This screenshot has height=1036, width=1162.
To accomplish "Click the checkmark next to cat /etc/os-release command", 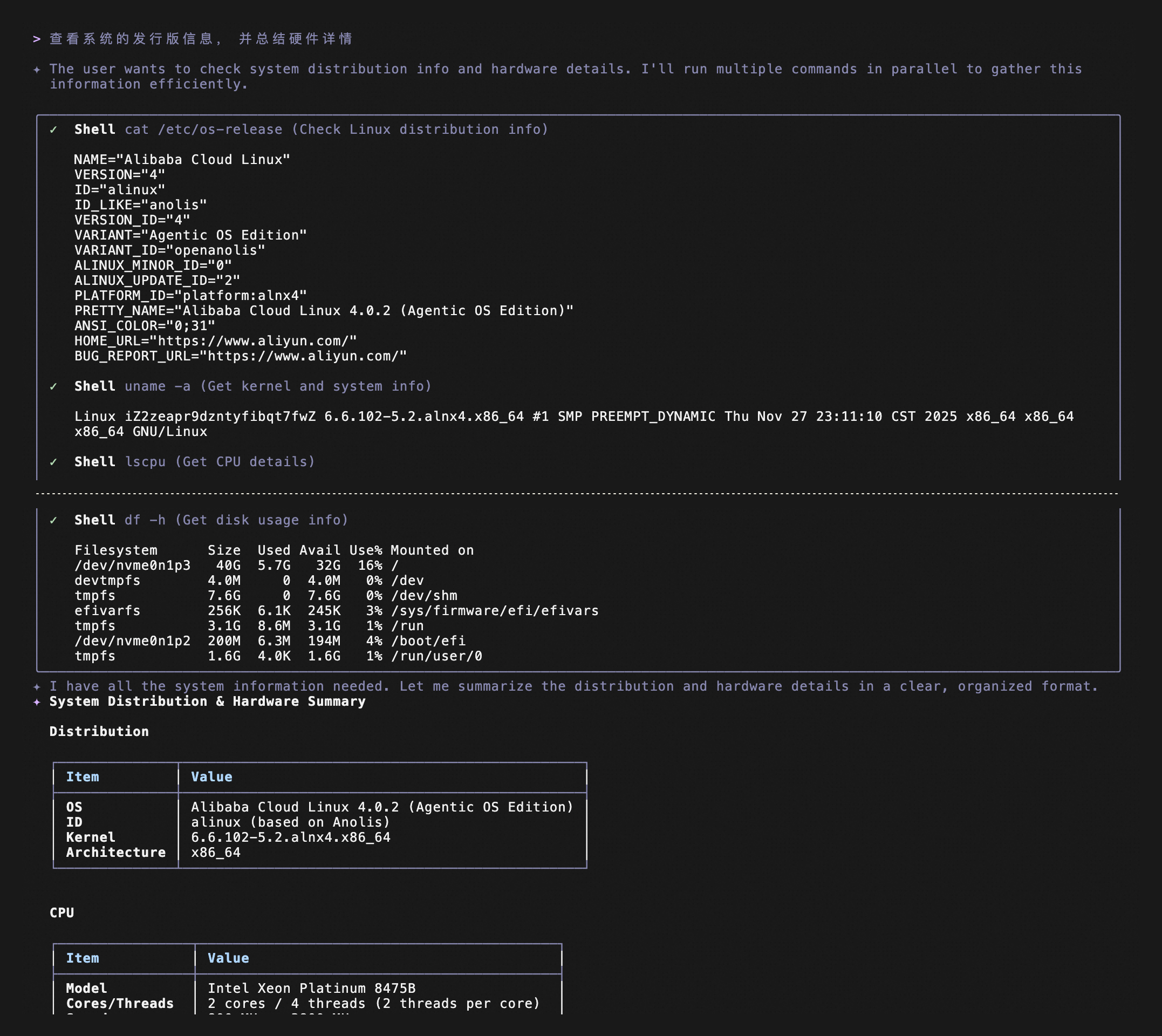I will 53,130.
